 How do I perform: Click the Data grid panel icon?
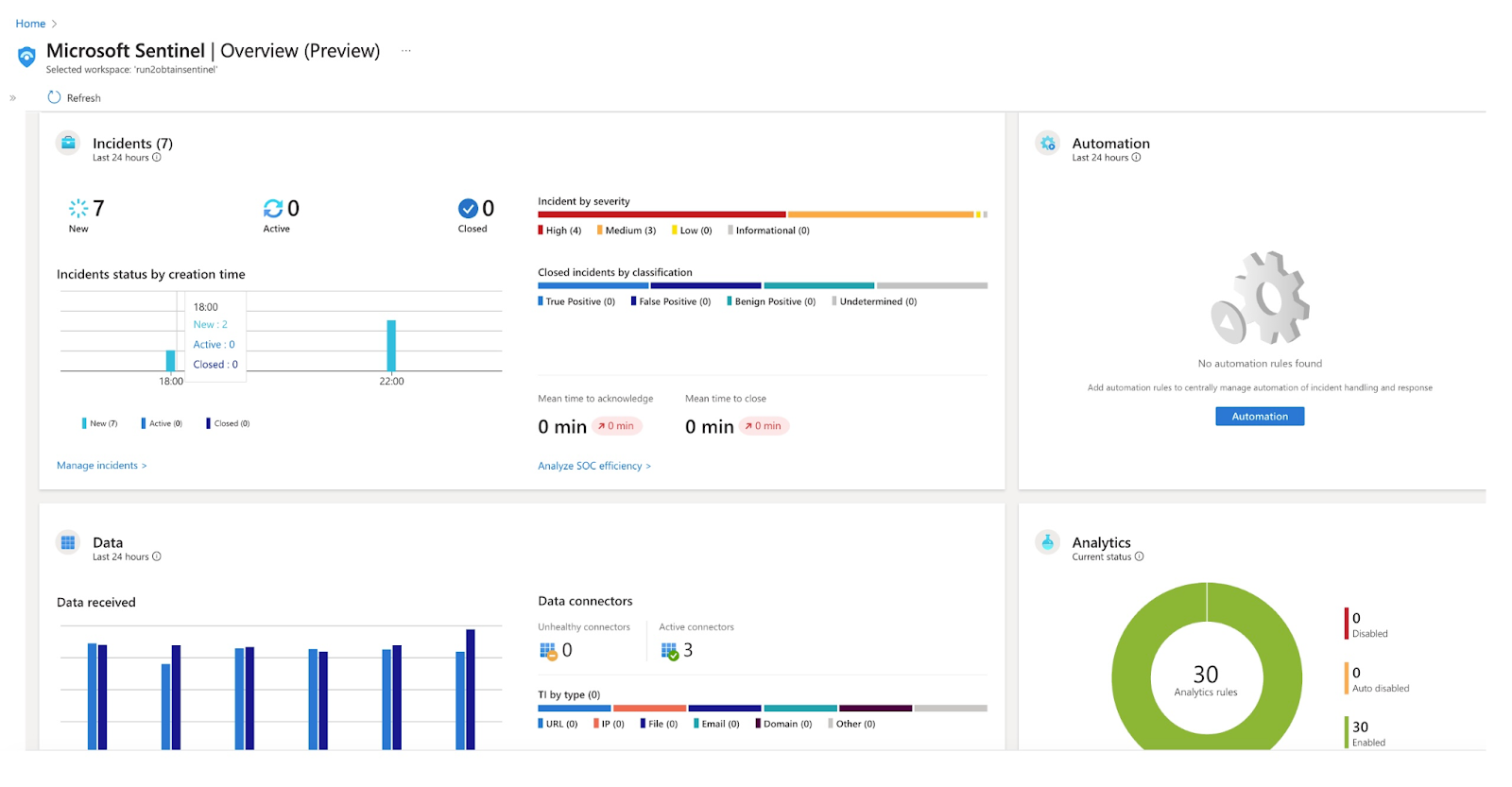(x=68, y=543)
